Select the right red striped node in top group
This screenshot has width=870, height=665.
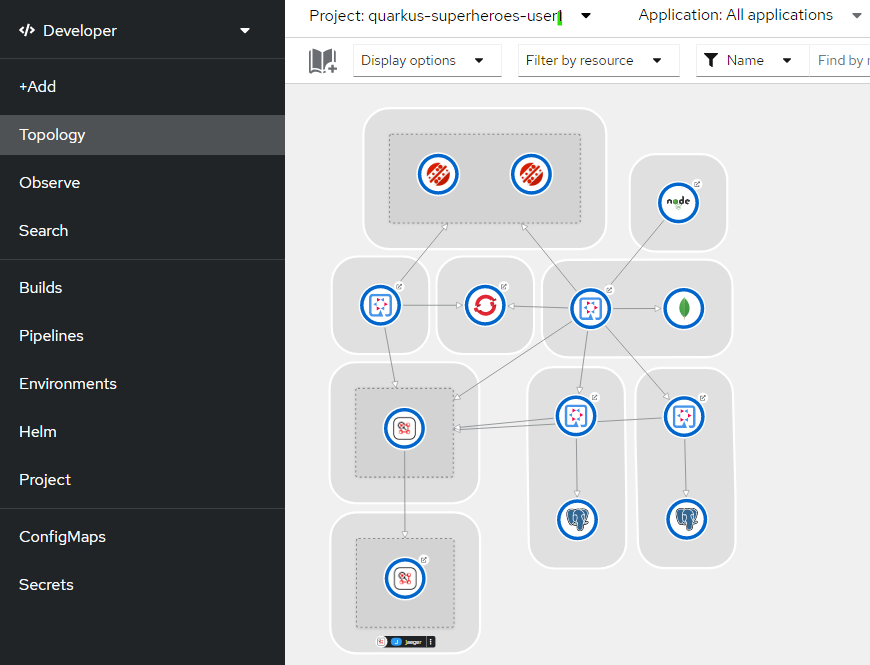[x=531, y=174]
